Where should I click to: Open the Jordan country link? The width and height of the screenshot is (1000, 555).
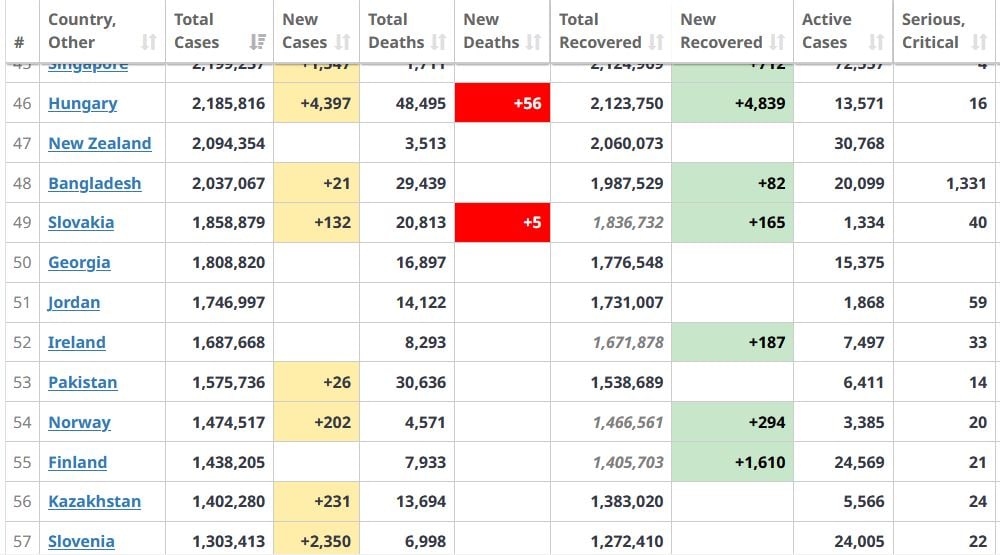(74, 302)
